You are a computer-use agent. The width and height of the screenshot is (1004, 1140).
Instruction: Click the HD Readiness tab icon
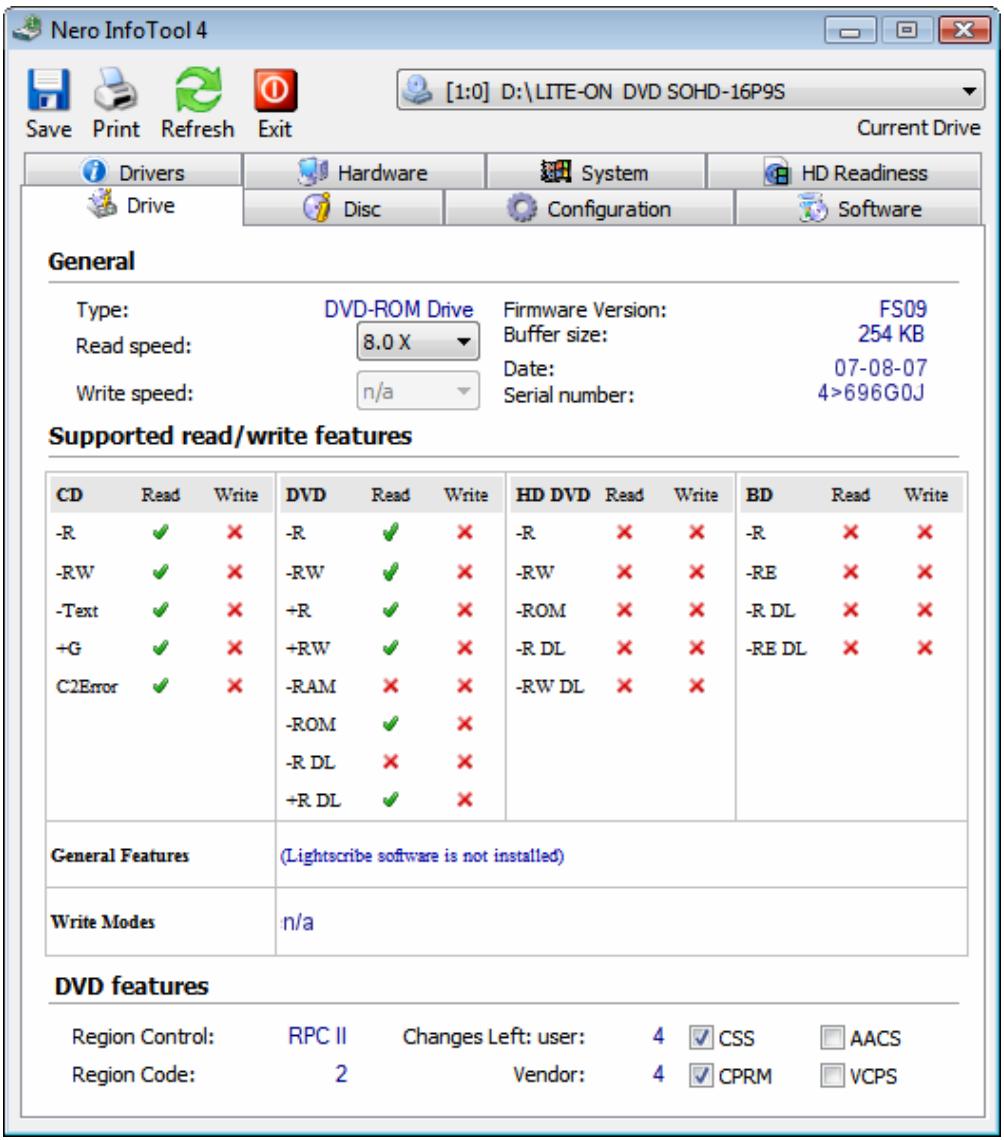pyautogui.click(x=776, y=172)
